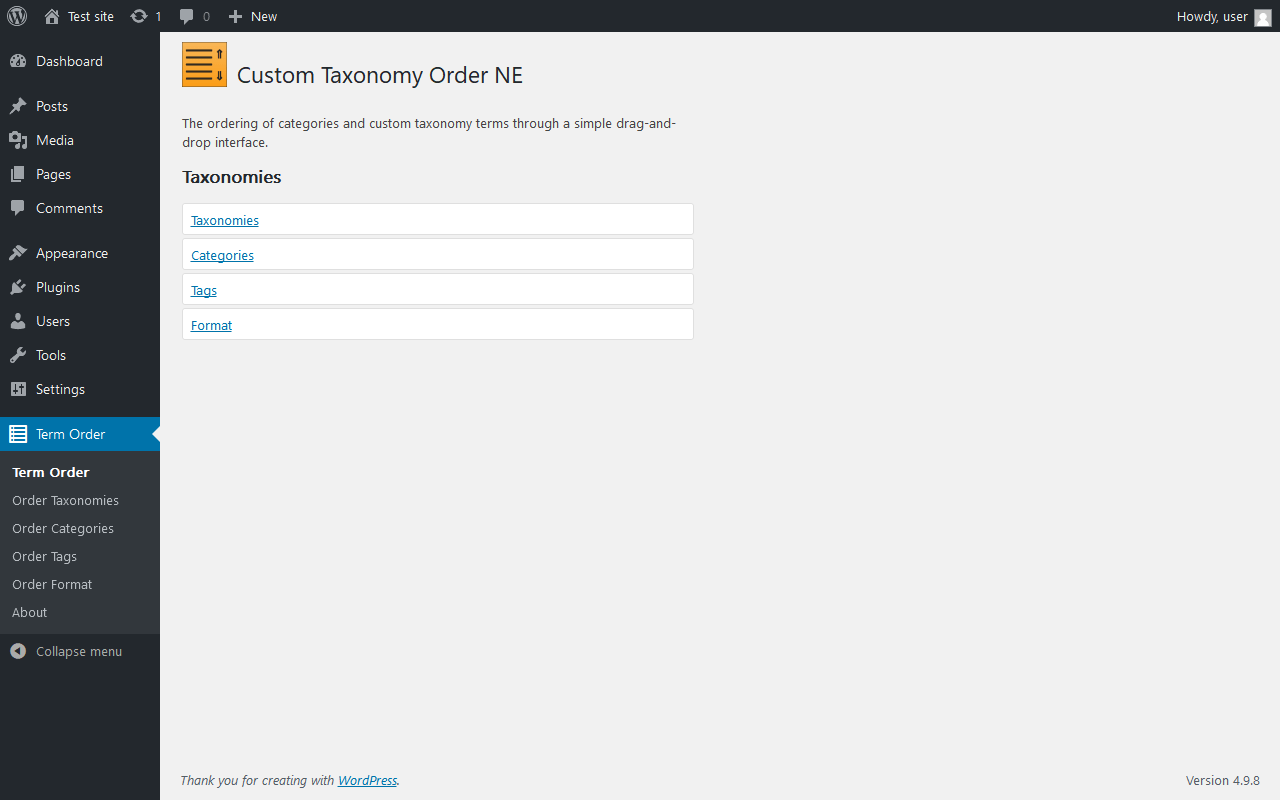Open the WordPress logo menu

click(17, 16)
